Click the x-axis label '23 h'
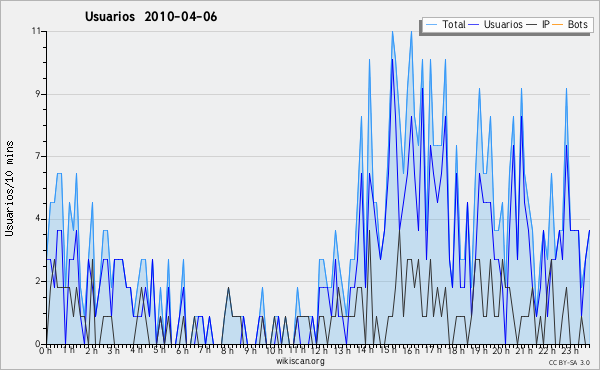The image size is (600, 370). coord(570,350)
